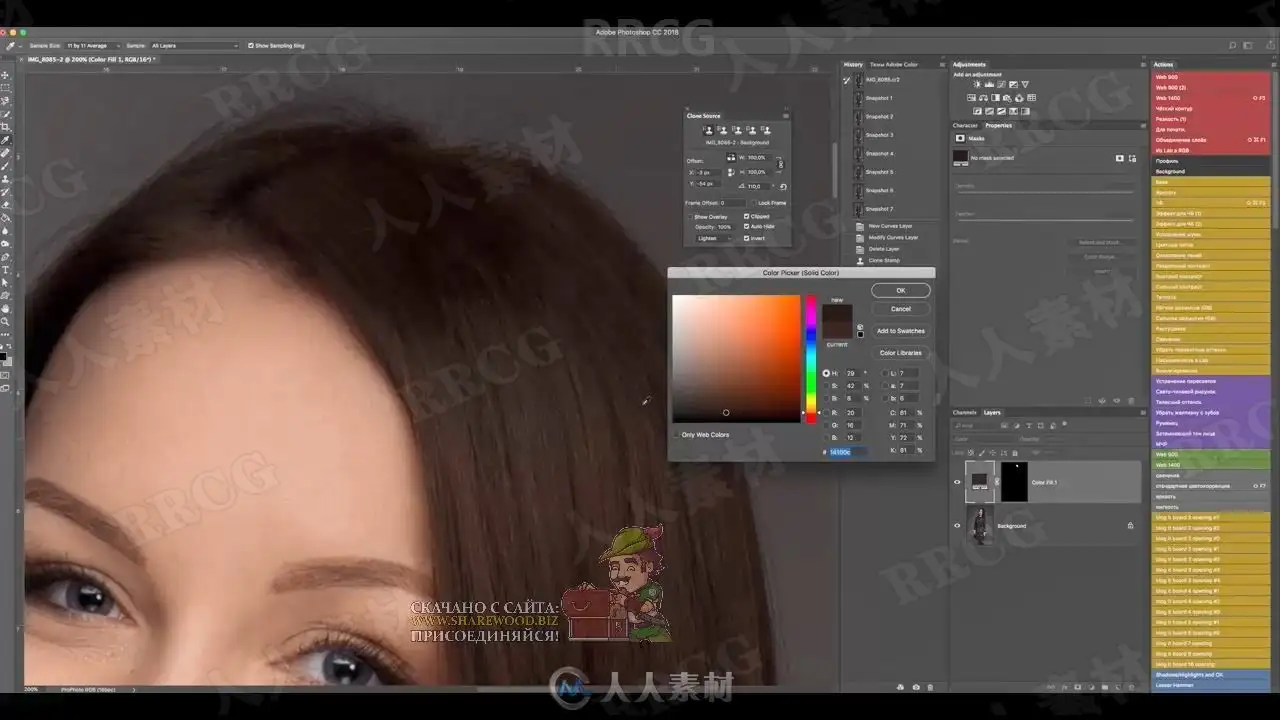The width and height of the screenshot is (1280, 720).
Task: Open the Lighten blend mode dropdown
Action: tap(714, 238)
